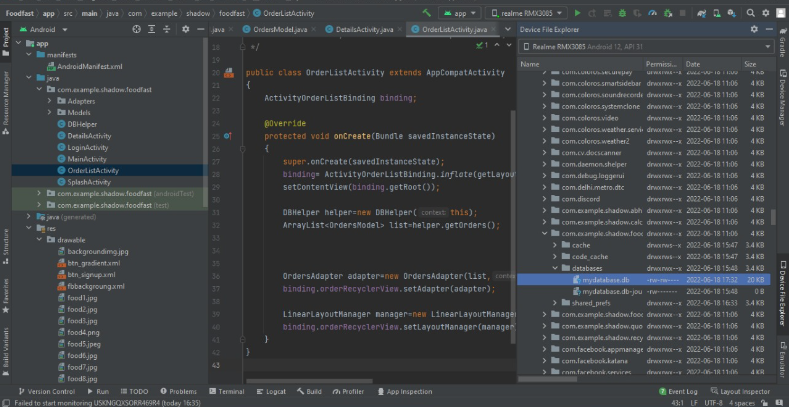
Task: Open the Android project view dropdown
Action: coord(43,29)
